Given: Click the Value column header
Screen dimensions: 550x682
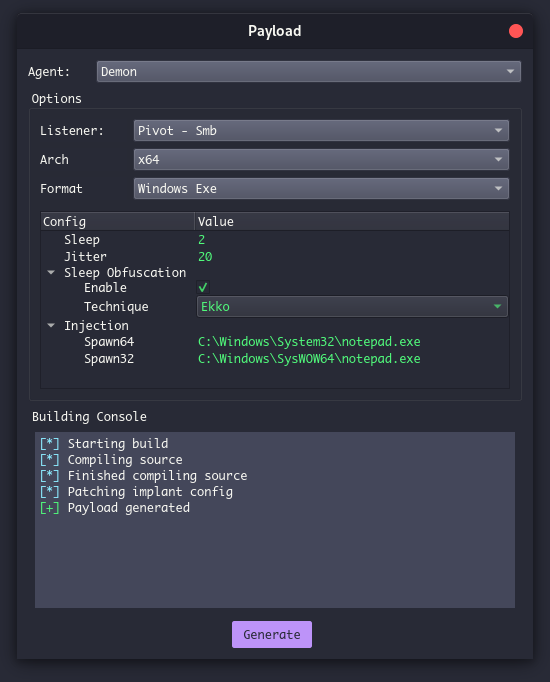Looking at the screenshot, I should pos(352,222).
